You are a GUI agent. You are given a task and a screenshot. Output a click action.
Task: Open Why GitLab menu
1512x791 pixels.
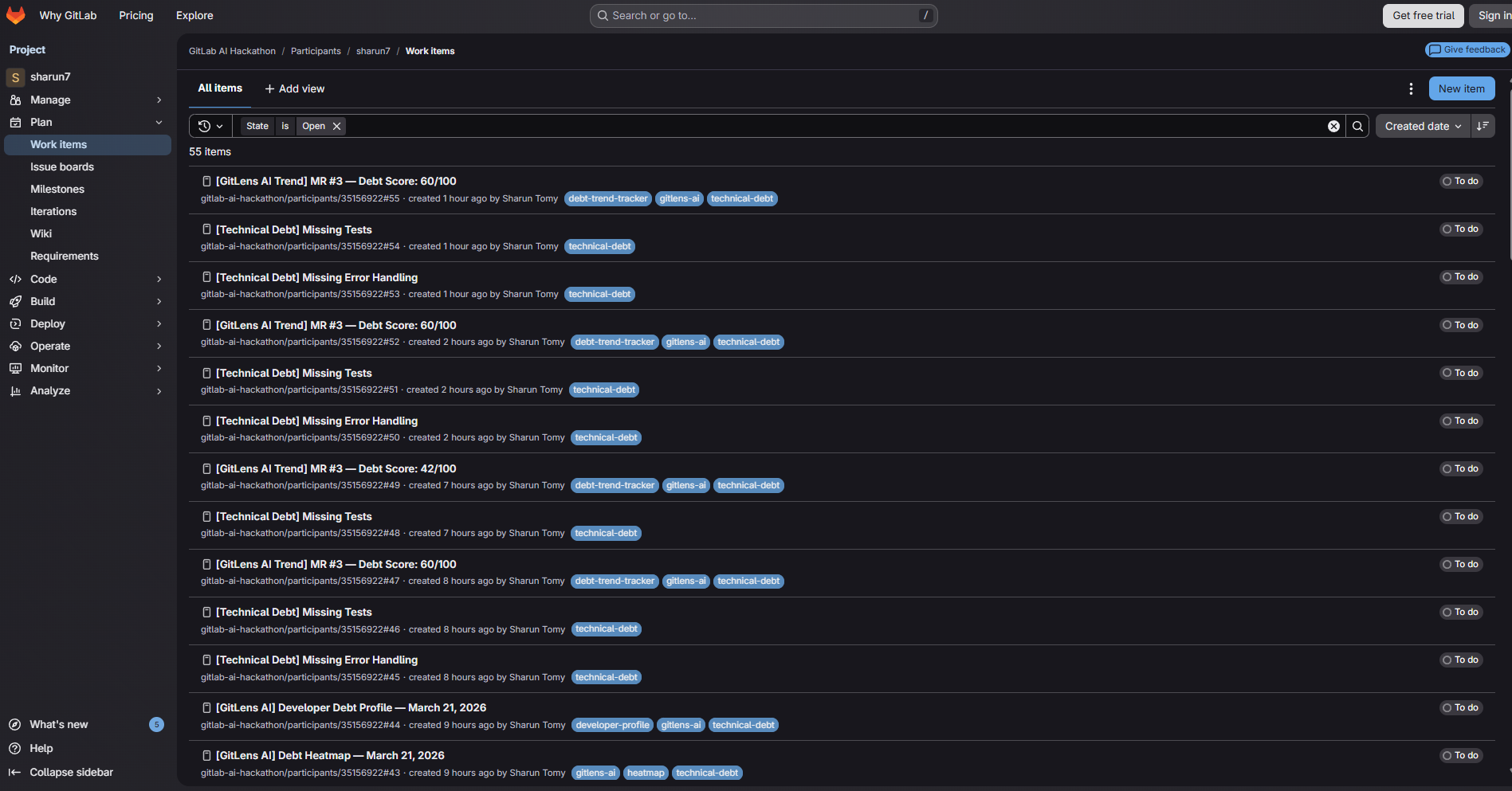68,15
